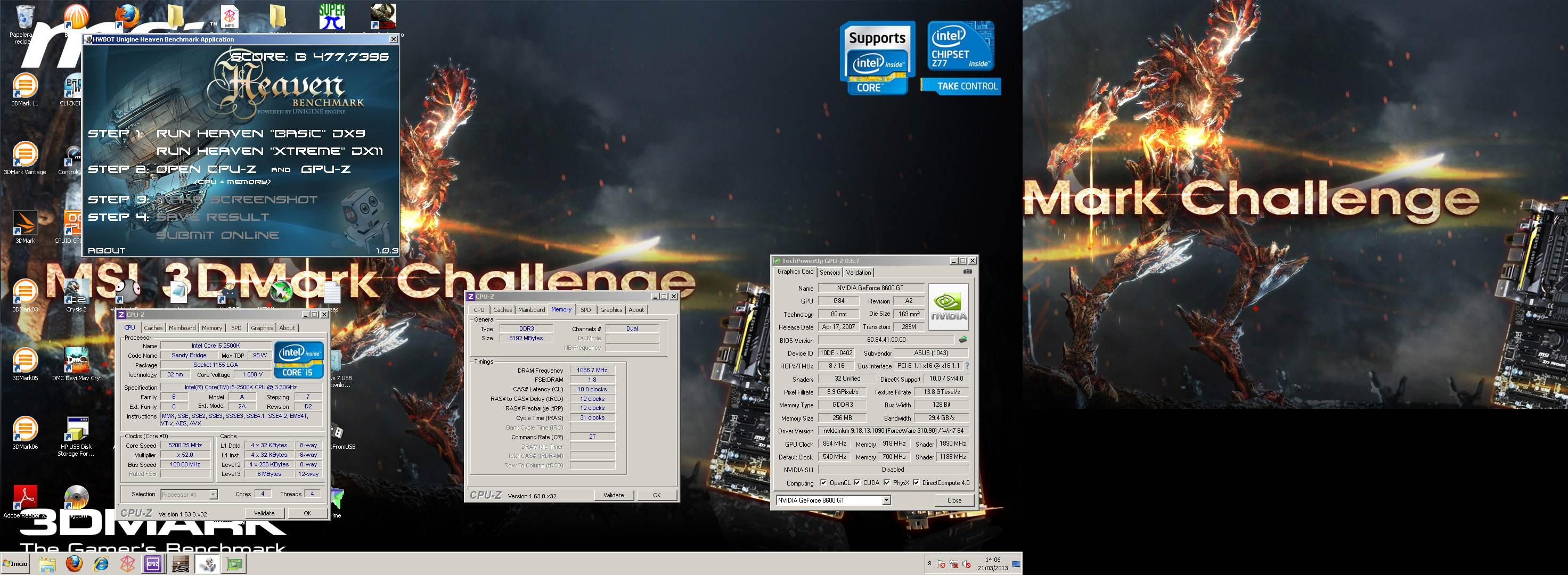Select the CPU-Z taskbar button
The width and height of the screenshot is (1568, 575).
[153, 564]
